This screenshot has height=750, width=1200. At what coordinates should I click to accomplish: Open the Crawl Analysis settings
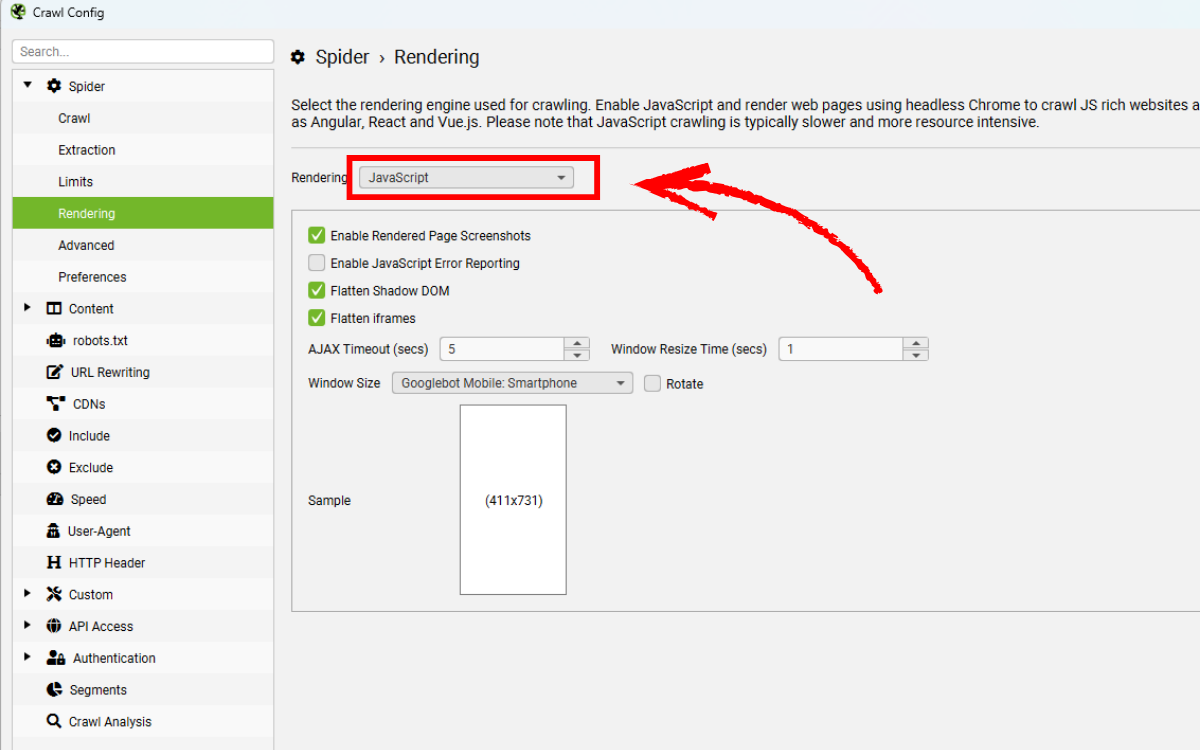110,722
